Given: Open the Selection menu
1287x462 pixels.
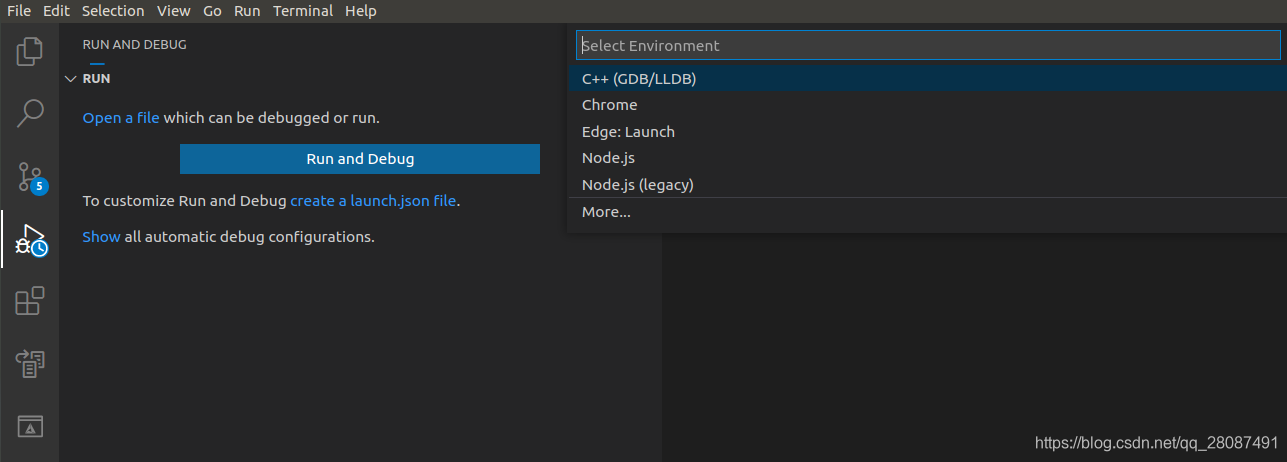Looking at the screenshot, I should pyautogui.click(x=113, y=11).
